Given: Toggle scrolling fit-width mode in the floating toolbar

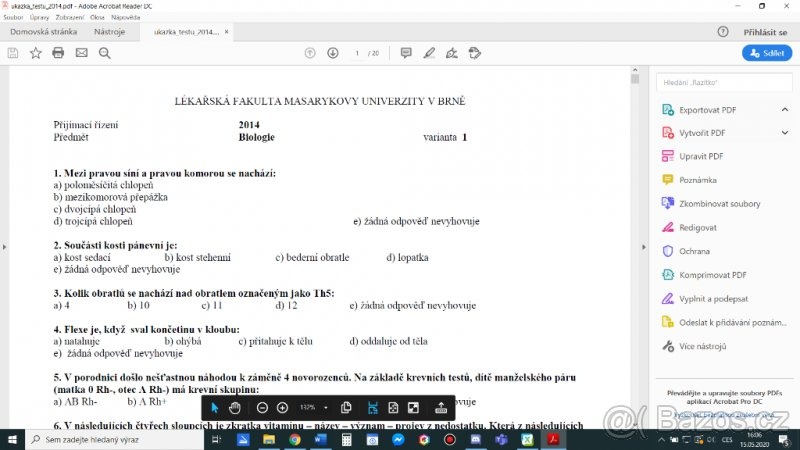Looking at the screenshot, I should pyautogui.click(x=372, y=408).
